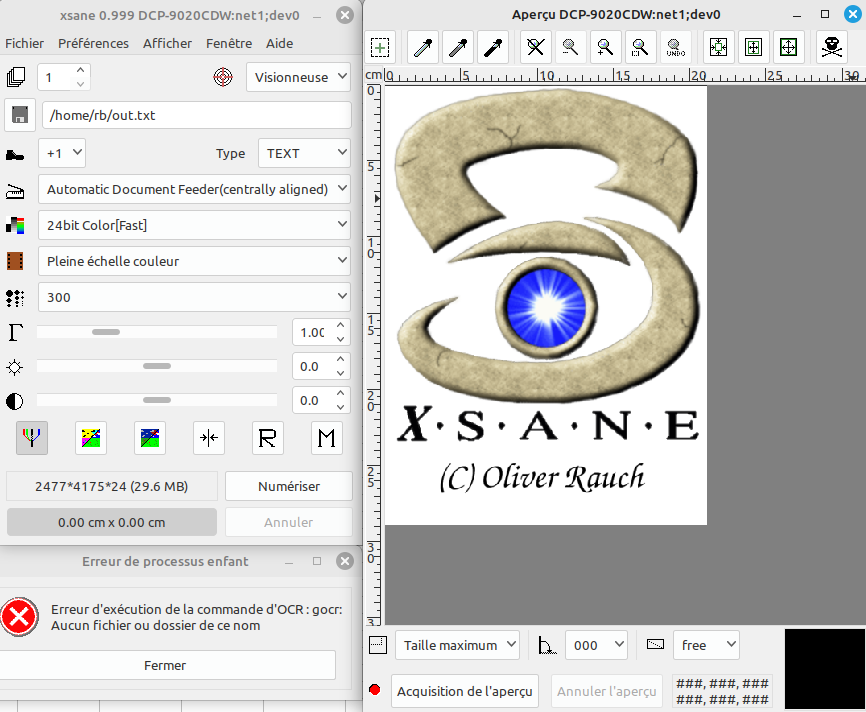866x712 pixels.
Task: Pick the black point pipette
Action: coord(493,48)
